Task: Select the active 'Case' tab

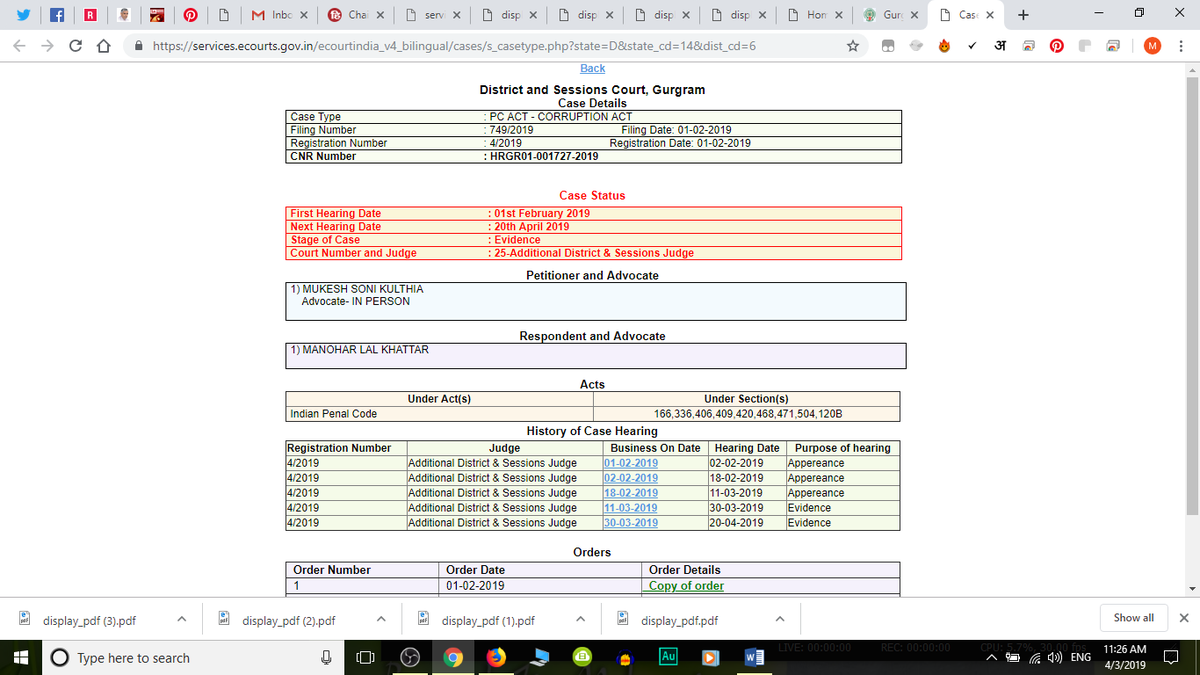Action: pos(966,15)
